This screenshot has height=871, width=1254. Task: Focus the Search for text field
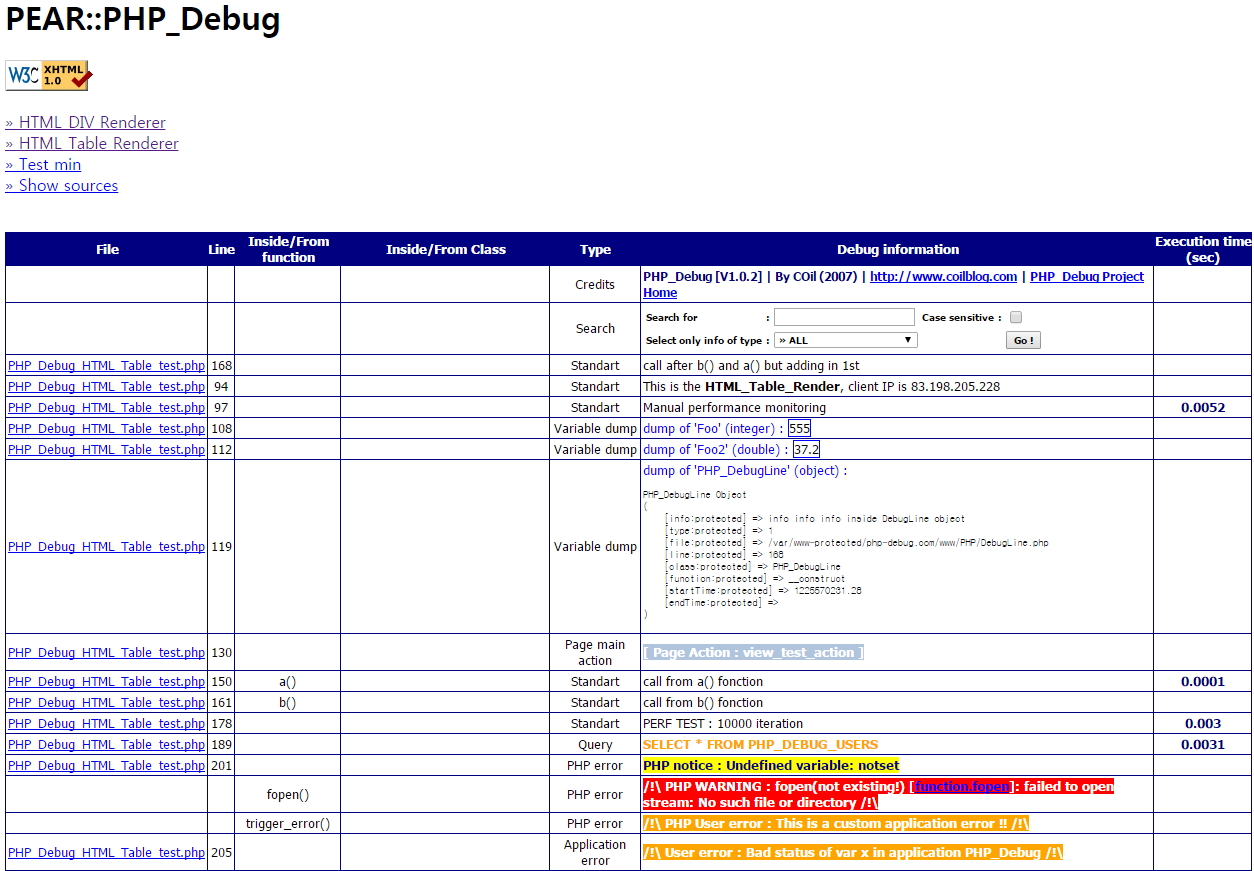[844, 317]
